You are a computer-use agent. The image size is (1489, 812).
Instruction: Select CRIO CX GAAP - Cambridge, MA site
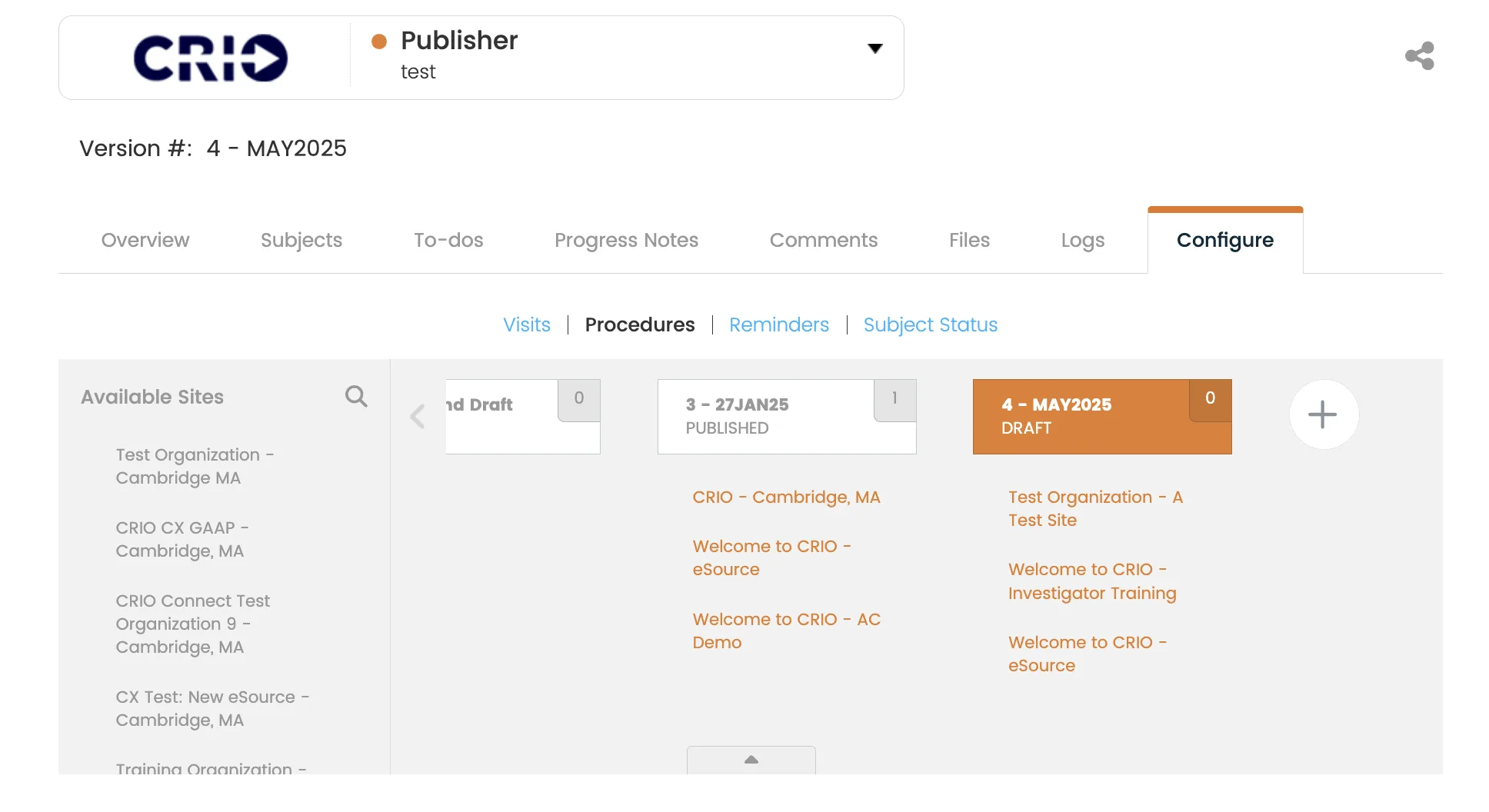tap(182, 539)
